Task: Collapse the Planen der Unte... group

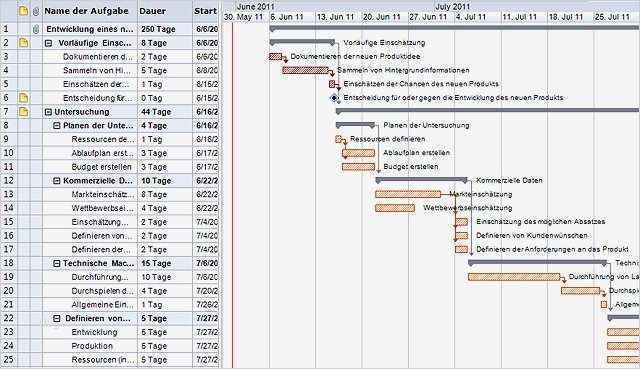Action: (x=57, y=126)
